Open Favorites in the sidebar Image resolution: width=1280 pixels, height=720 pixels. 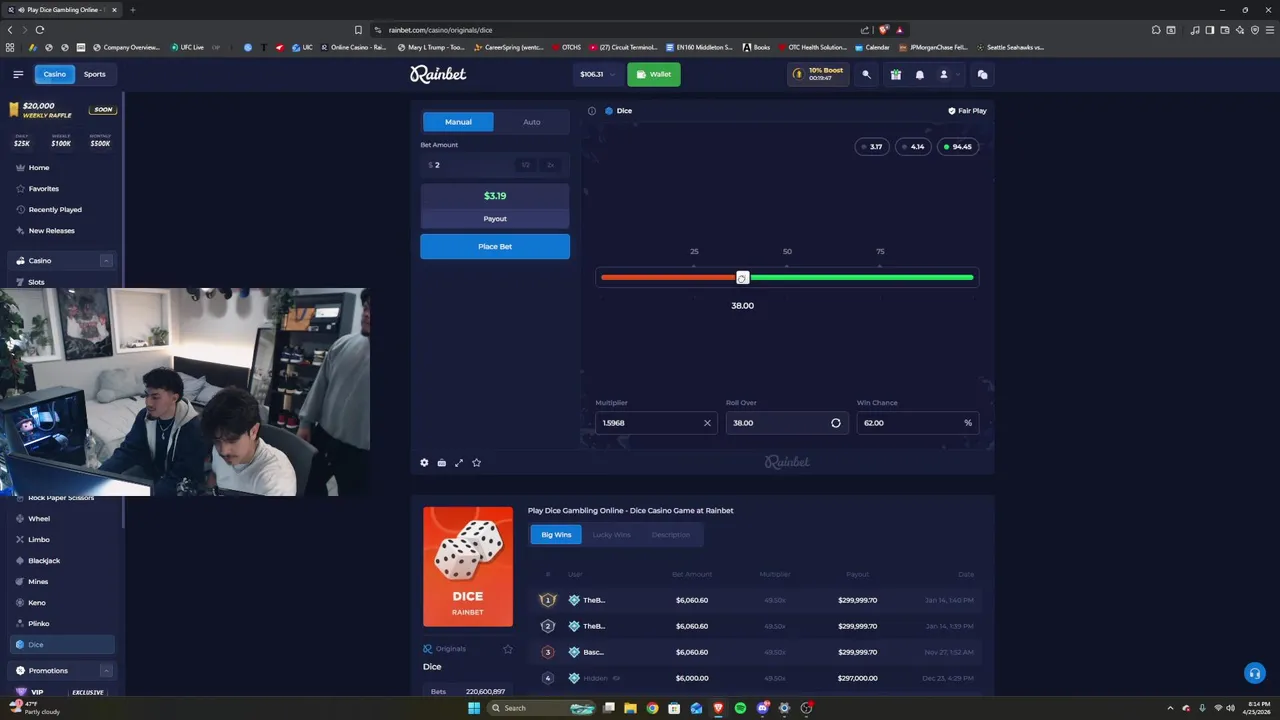(x=43, y=189)
